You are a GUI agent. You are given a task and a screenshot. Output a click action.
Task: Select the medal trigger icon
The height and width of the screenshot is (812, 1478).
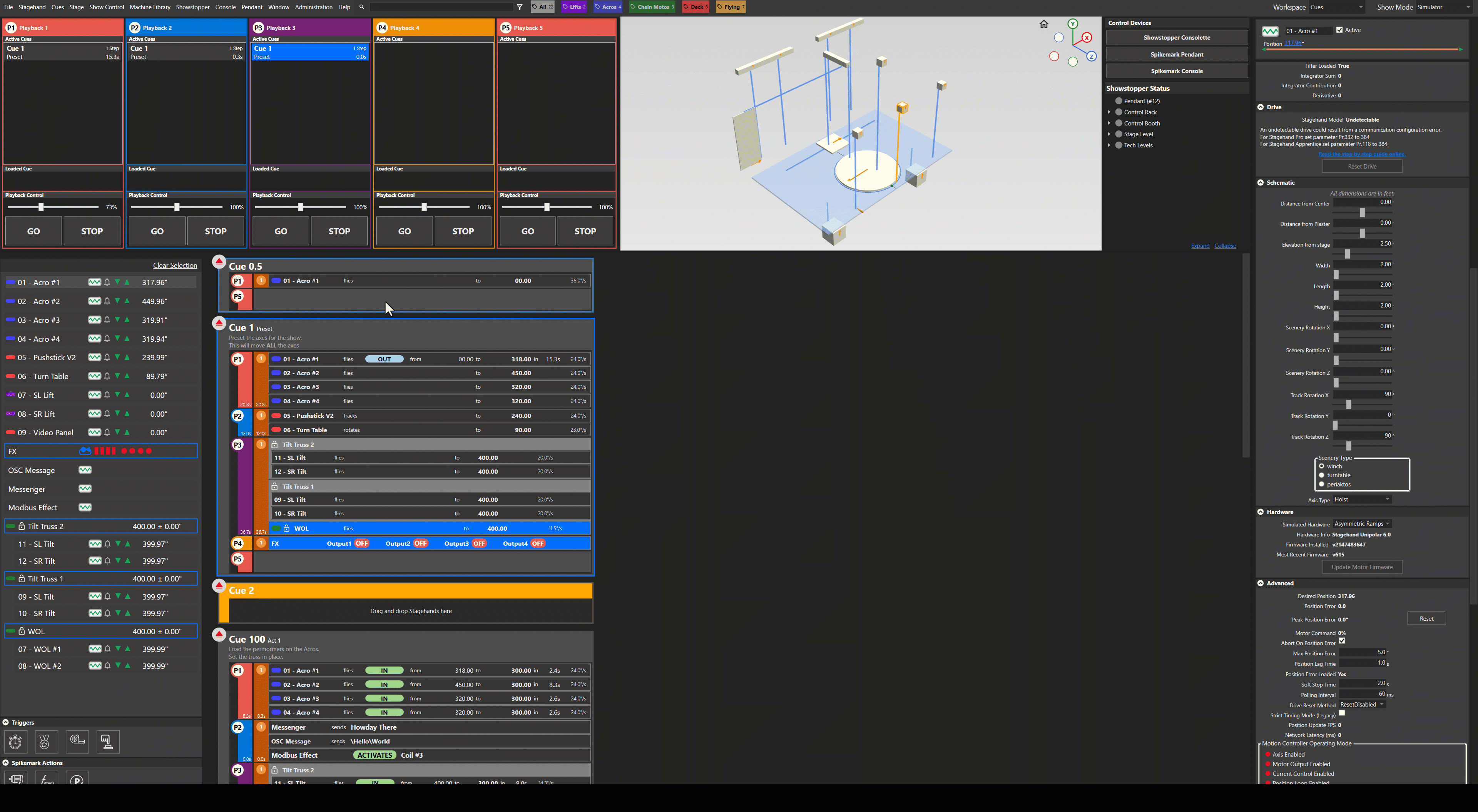tap(46, 742)
